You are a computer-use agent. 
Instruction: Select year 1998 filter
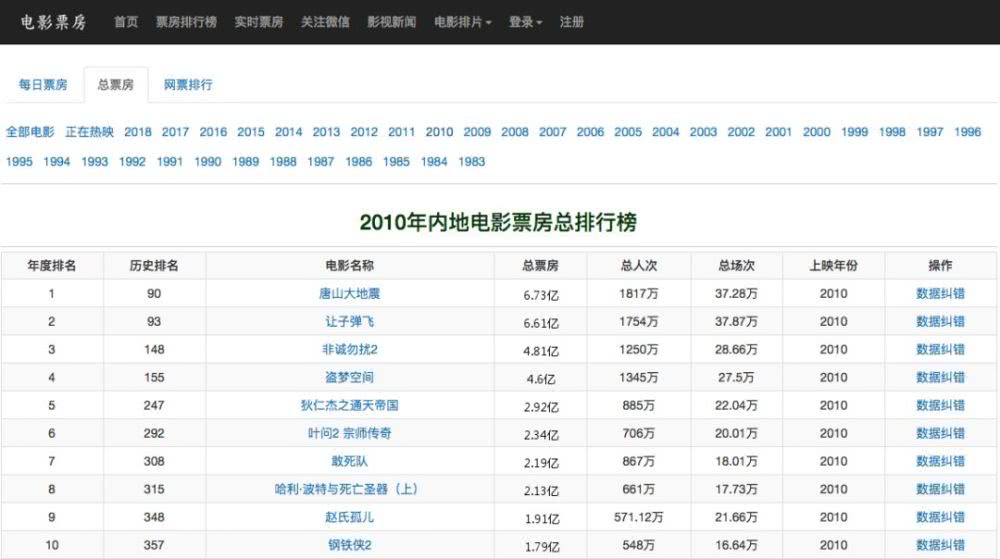click(892, 131)
